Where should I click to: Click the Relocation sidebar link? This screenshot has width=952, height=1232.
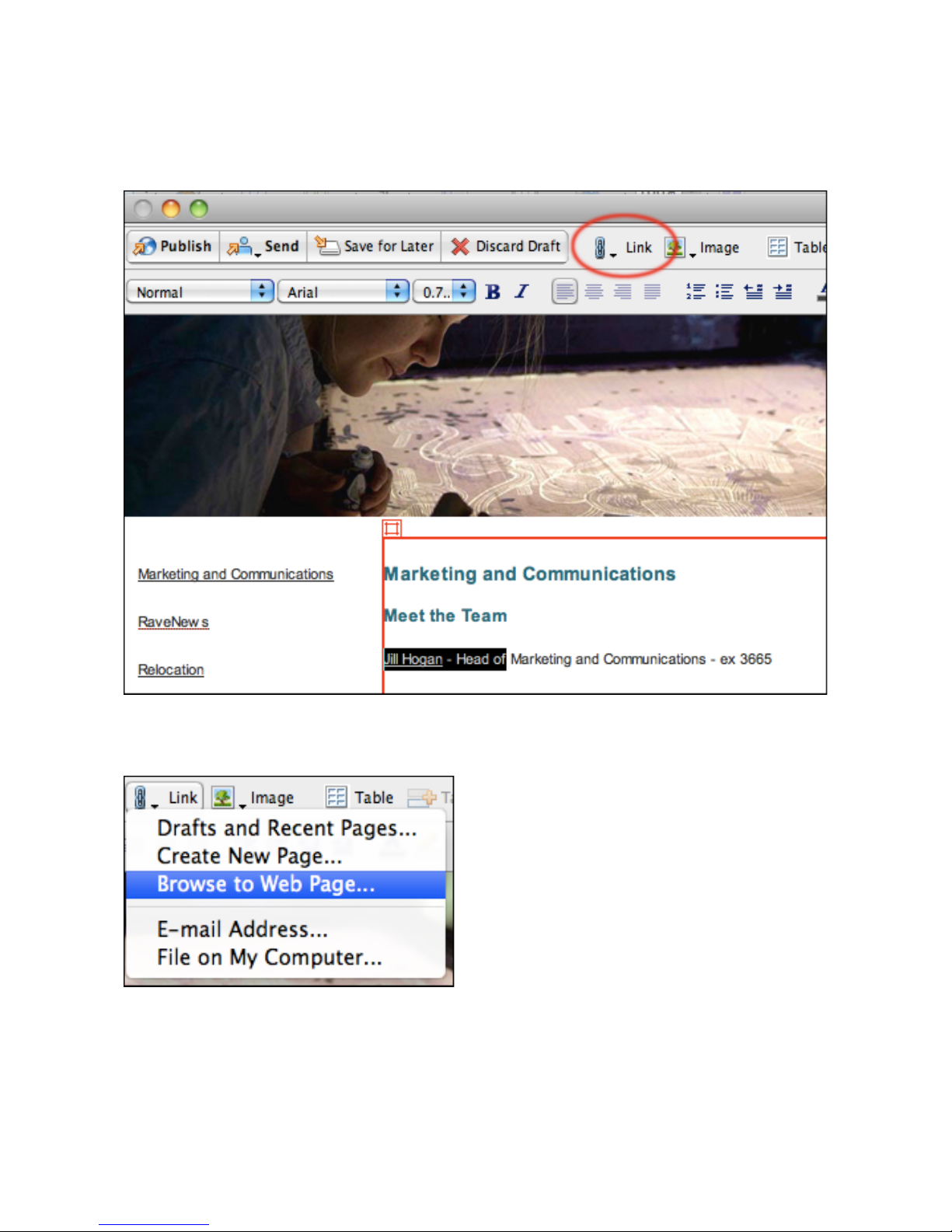pos(171,670)
